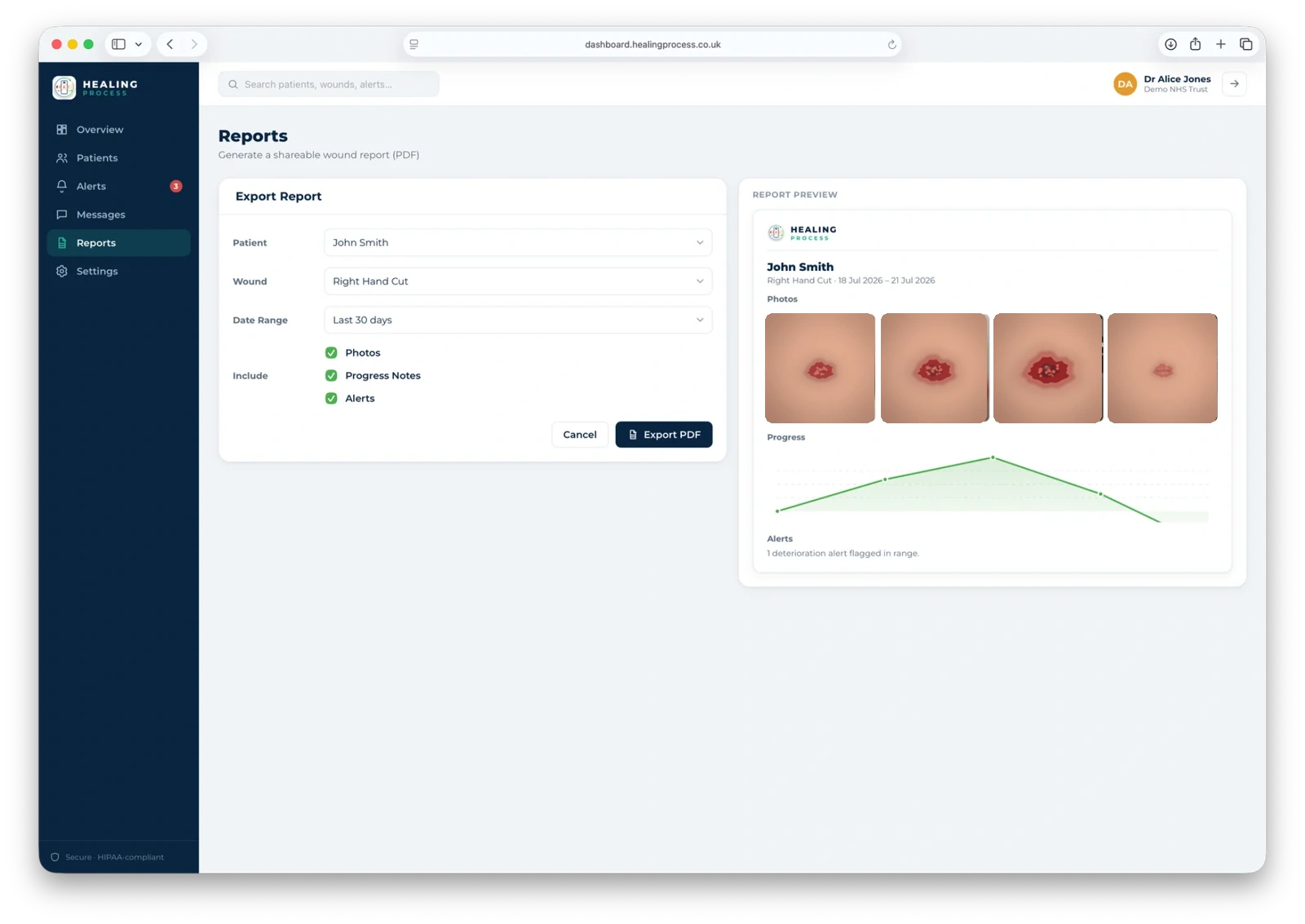
Task: Click the search patients input field
Action: (x=329, y=84)
